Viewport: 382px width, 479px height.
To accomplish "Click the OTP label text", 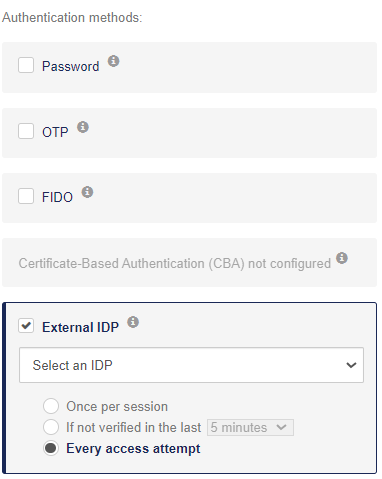I will [x=55, y=132].
